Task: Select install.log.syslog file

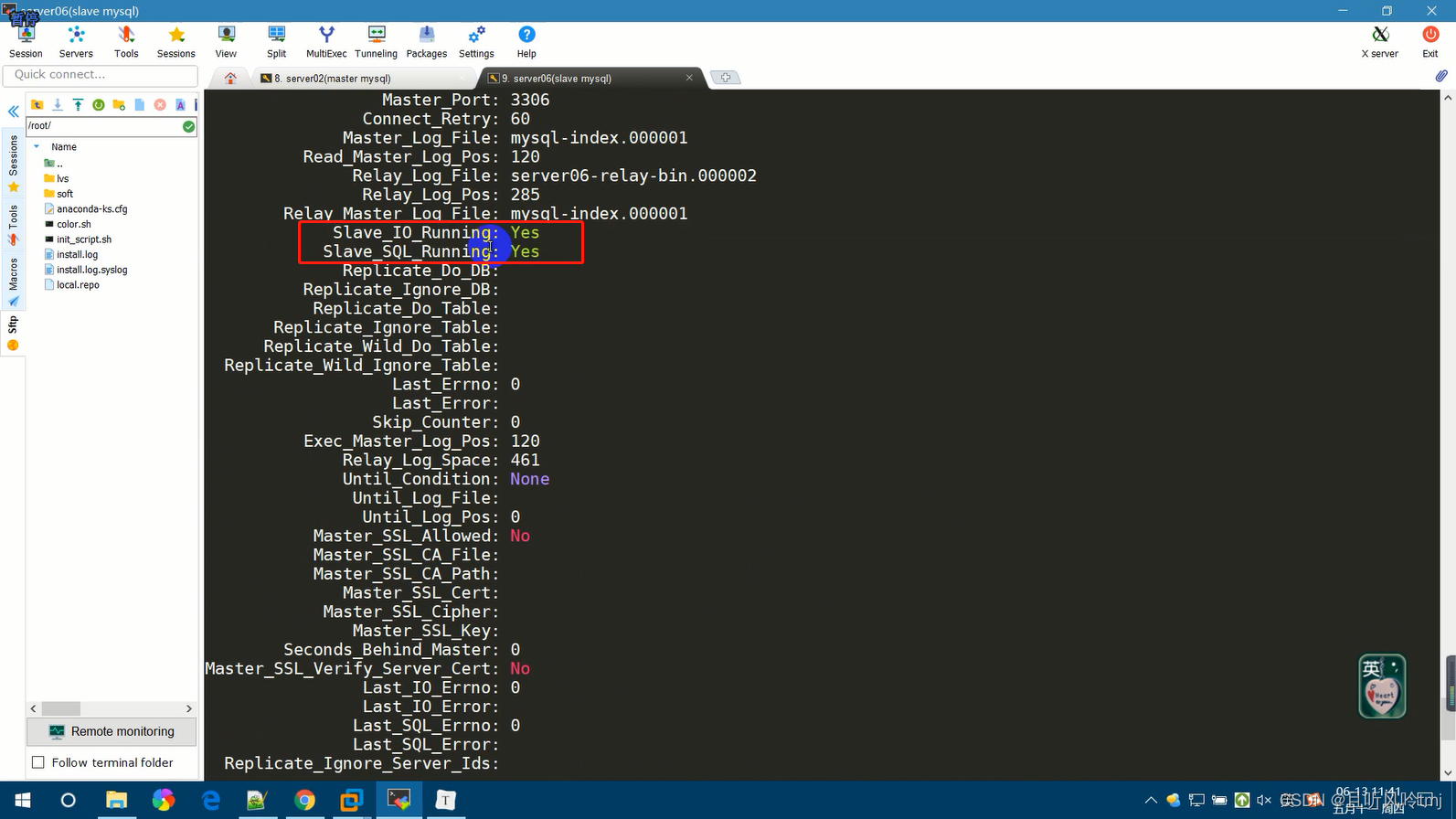Action: (x=86, y=270)
